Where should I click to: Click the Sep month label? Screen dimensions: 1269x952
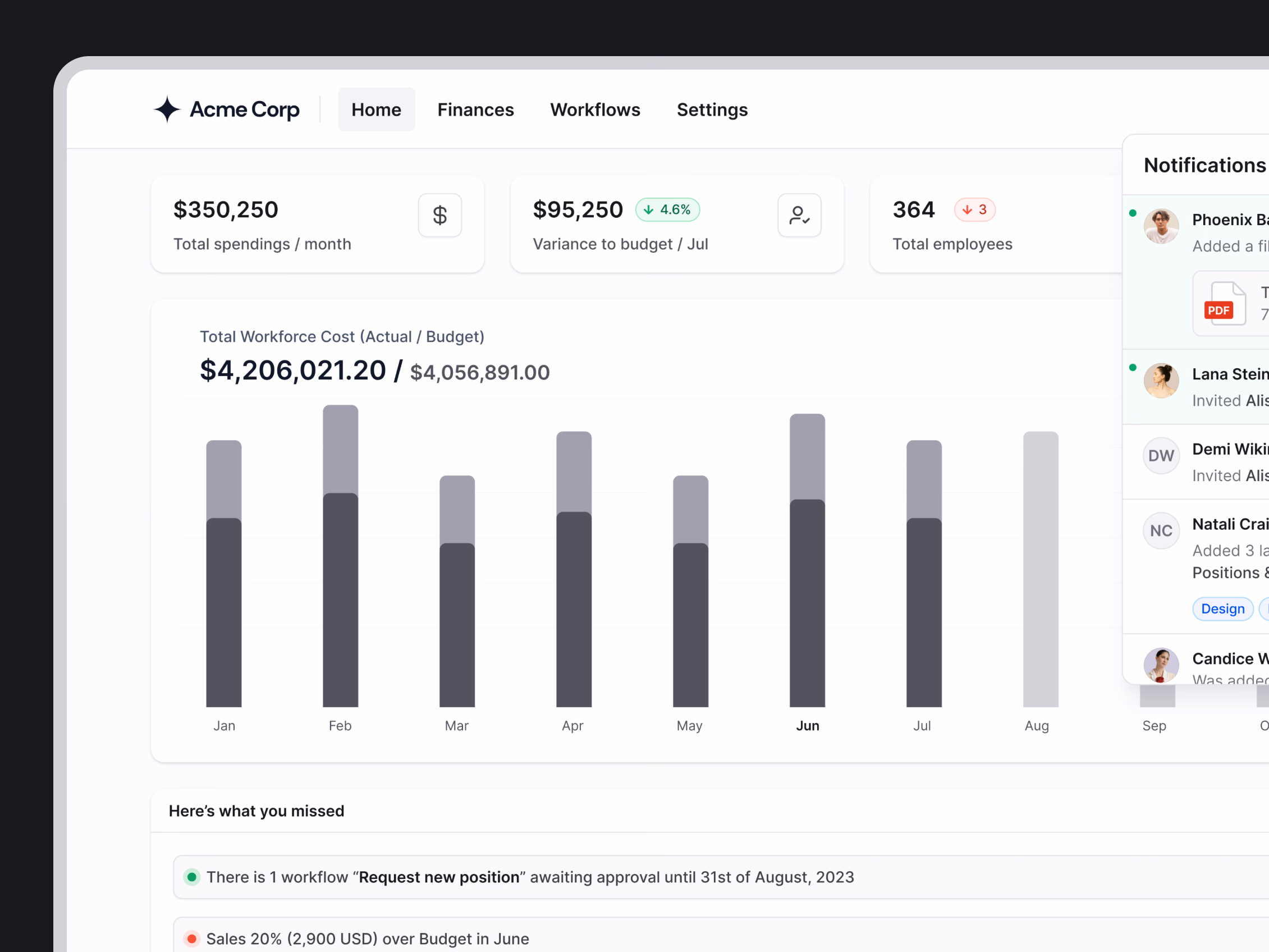pyautogui.click(x=1154, y=726)
